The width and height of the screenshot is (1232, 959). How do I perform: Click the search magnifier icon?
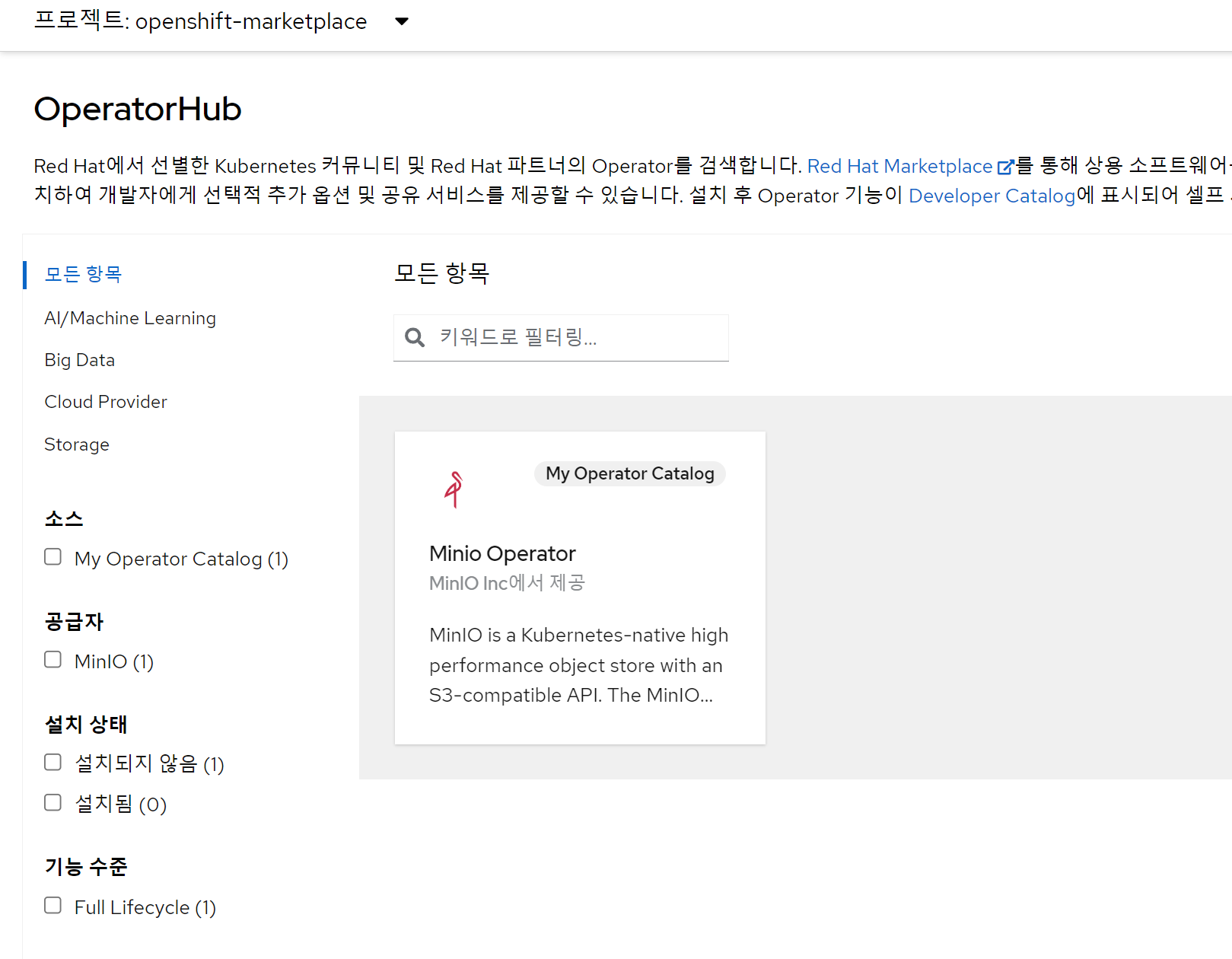click(x=415, y=337)
